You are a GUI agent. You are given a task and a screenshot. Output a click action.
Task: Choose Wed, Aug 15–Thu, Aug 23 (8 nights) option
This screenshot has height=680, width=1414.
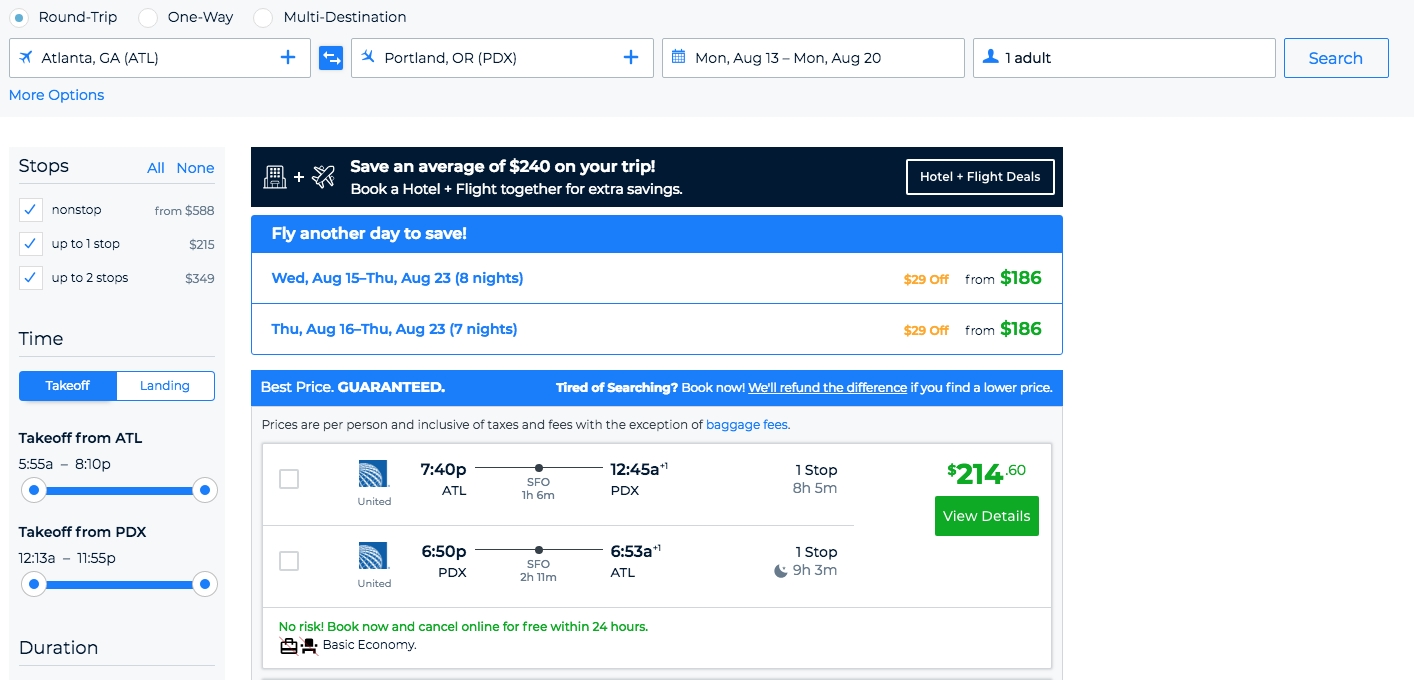[x=657, y=278]
